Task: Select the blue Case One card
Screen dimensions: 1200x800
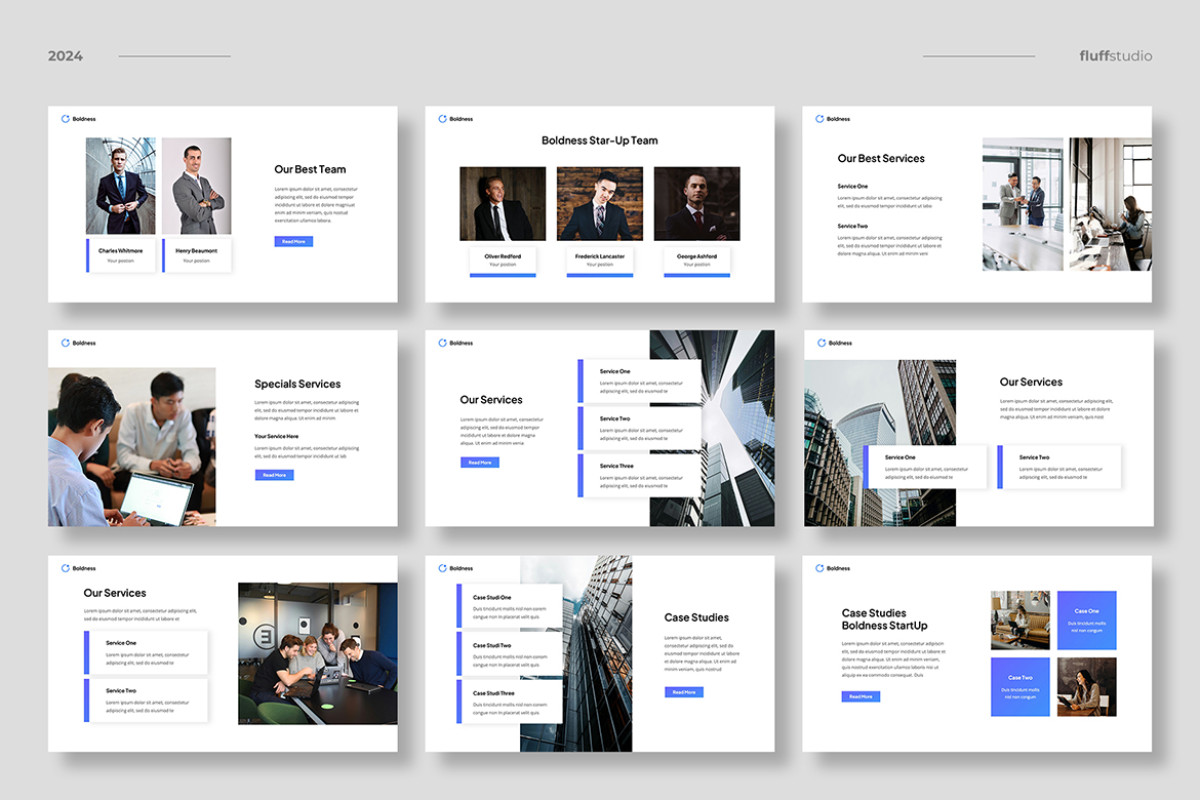Action: pyautogui.click(x=1086, y=619)
